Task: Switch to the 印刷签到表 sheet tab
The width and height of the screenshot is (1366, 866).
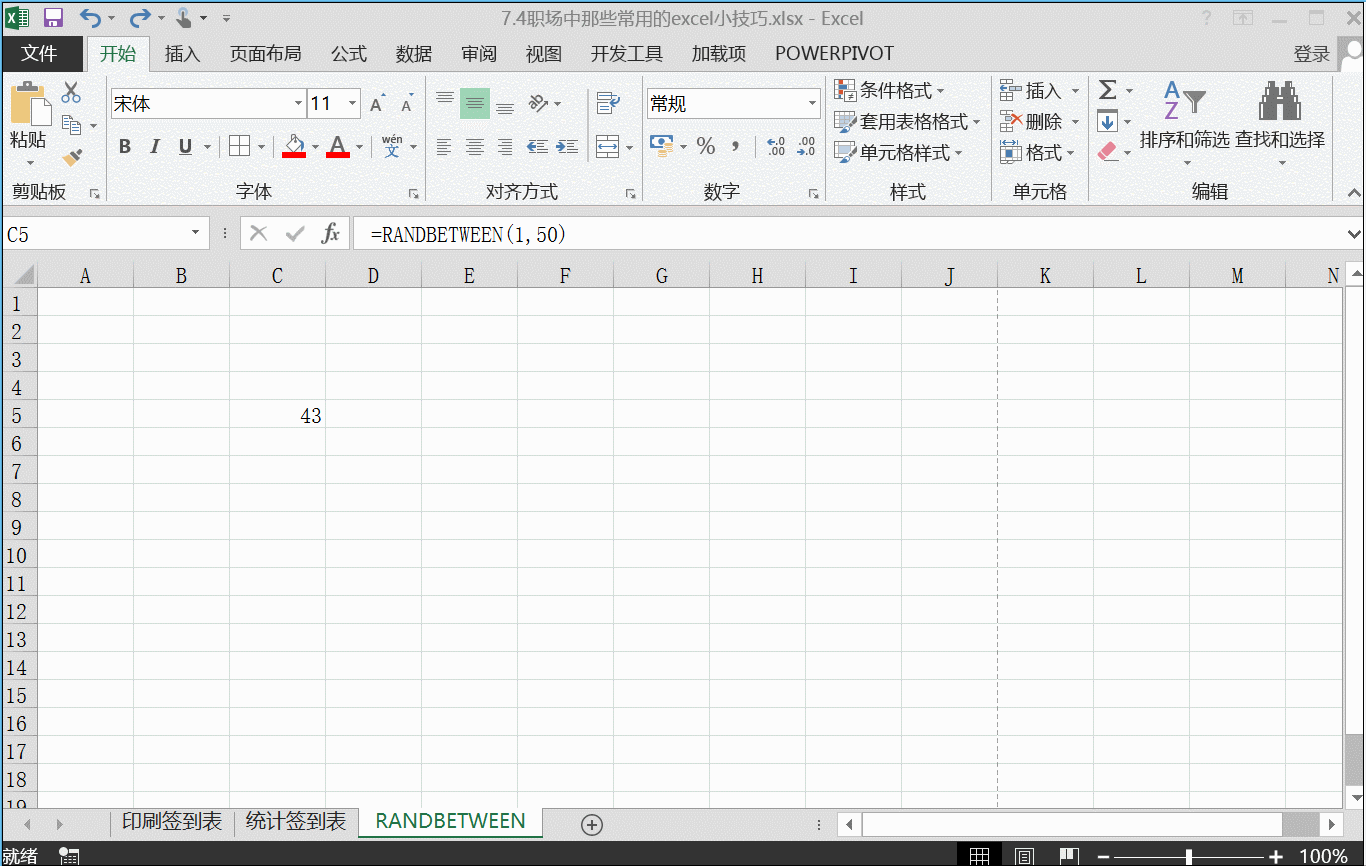Action: tap(172, 822)
